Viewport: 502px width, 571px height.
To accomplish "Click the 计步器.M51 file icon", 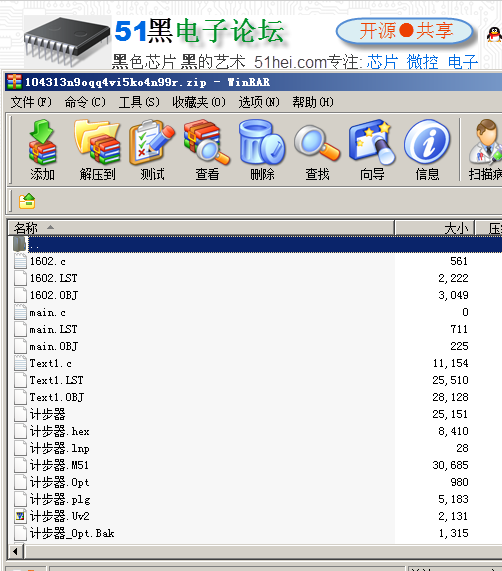I will click(20, 465).
